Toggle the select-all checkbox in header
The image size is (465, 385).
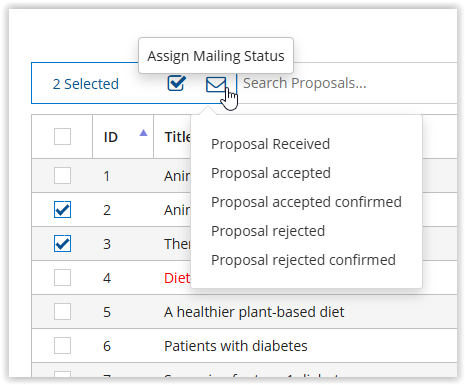coord(62,136)
